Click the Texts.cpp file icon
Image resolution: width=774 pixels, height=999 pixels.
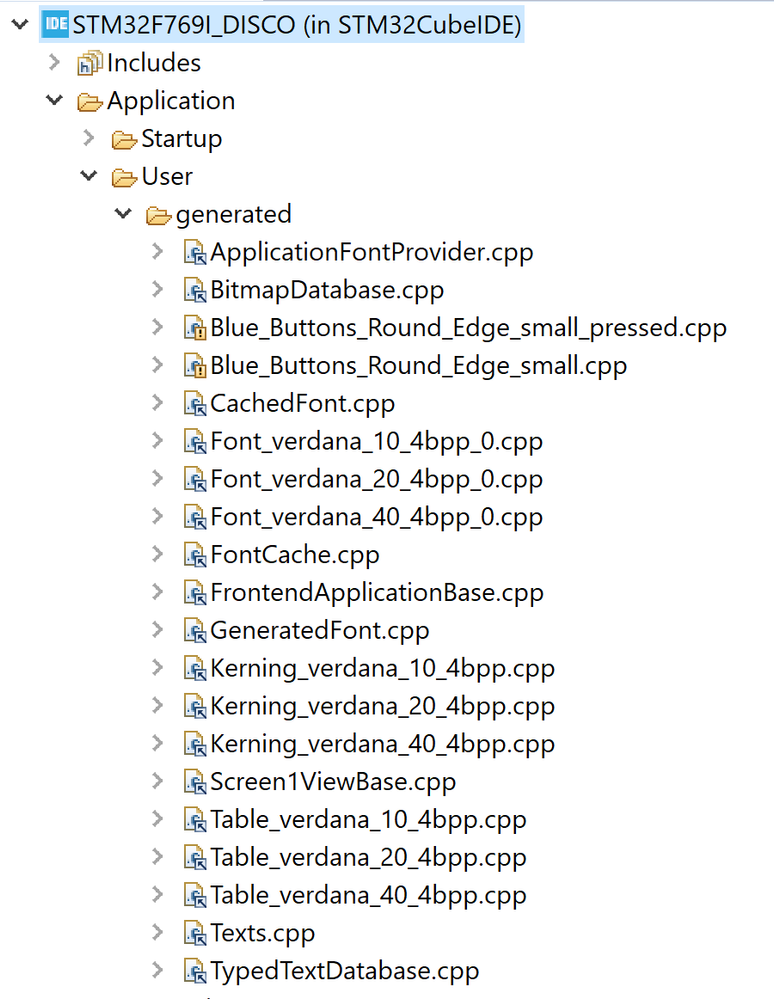[x=194, y=934]
